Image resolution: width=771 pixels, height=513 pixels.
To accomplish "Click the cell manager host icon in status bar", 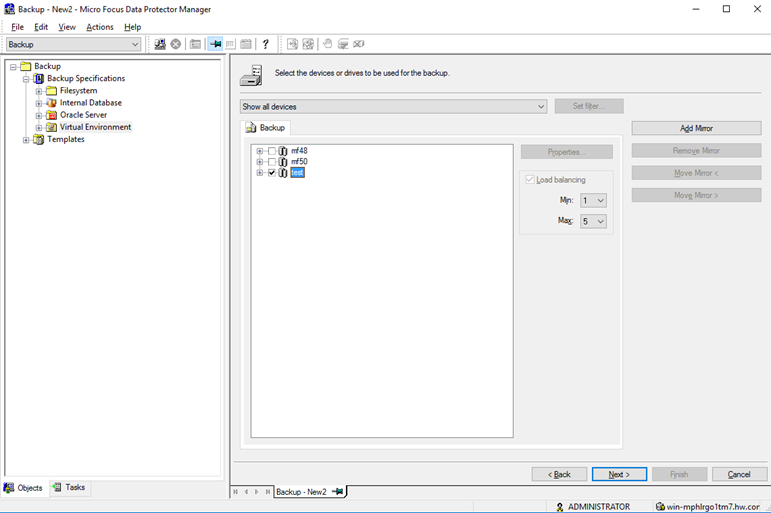I will point(660,507).
